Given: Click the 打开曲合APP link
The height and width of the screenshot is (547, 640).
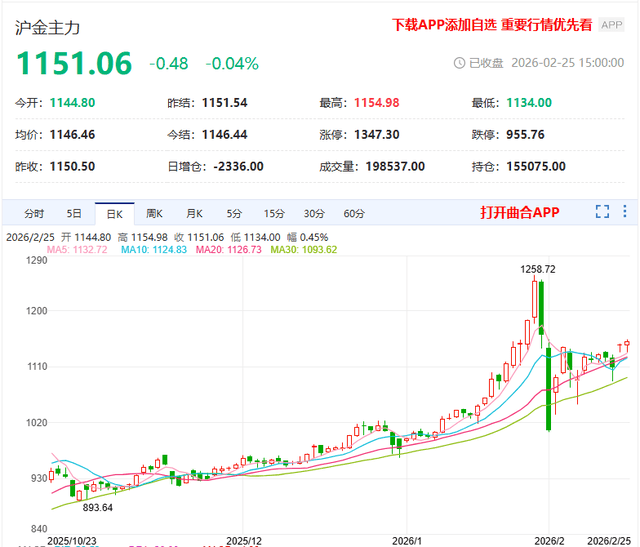Looking at the screenshot, I should pyautogui.click(x=520, y=212).
